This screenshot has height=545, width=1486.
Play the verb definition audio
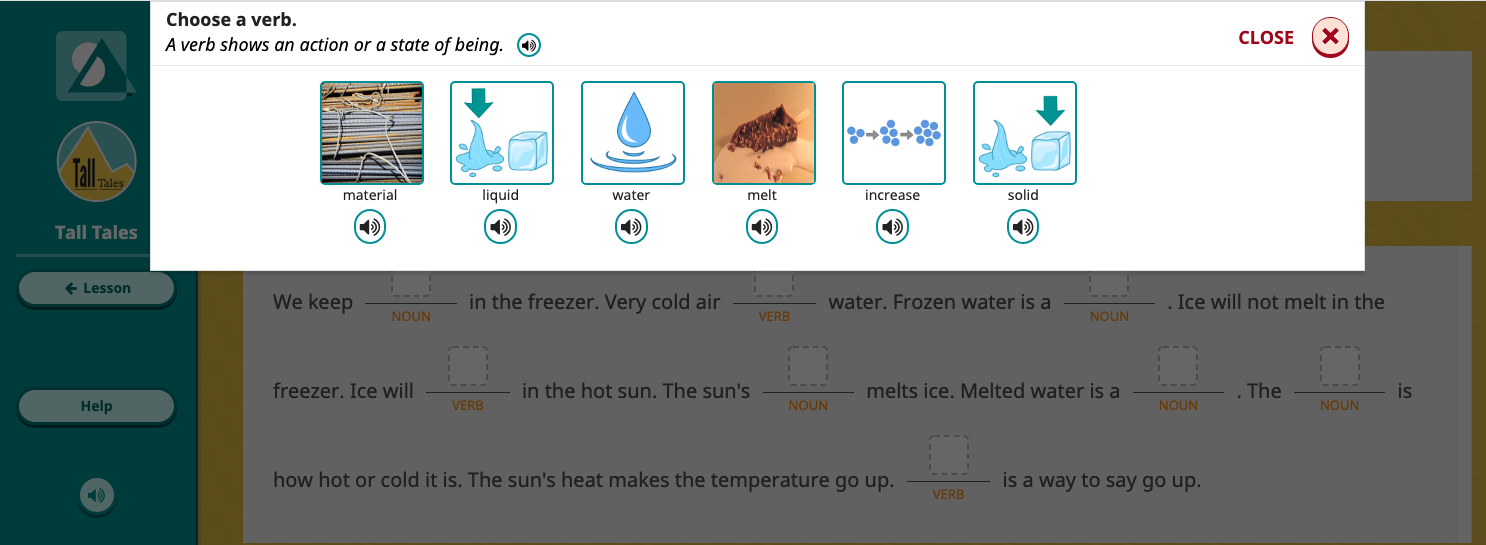coord(529,45)
